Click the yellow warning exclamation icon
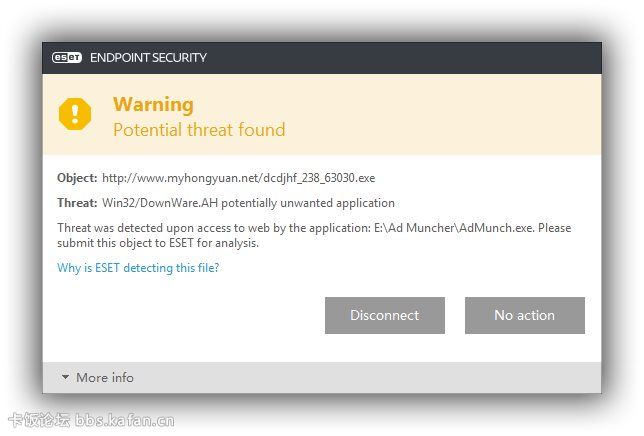Viewport: 644px width, 436px height. point(75,113)
